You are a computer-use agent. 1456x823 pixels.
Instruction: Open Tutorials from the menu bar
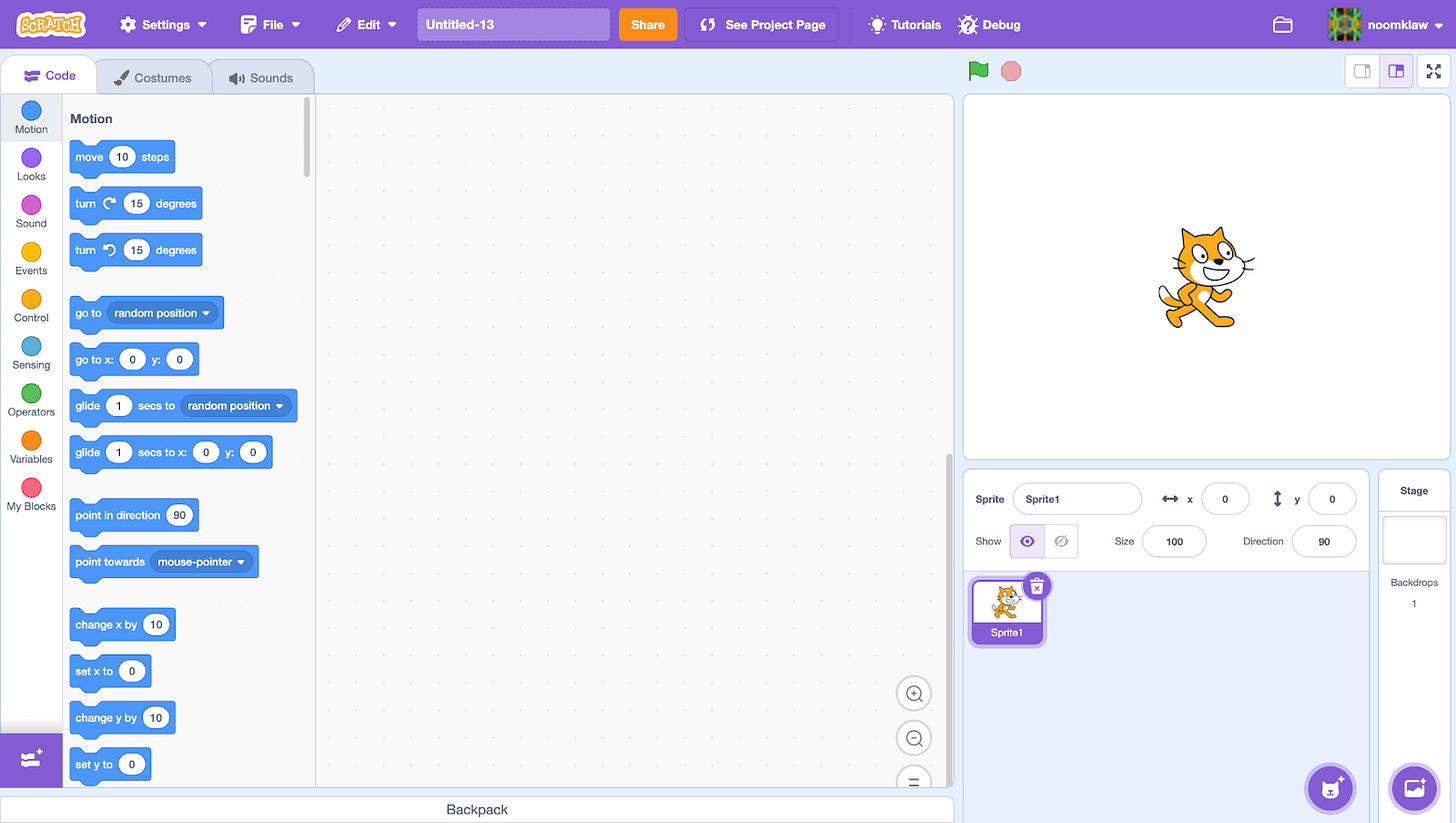904,24
